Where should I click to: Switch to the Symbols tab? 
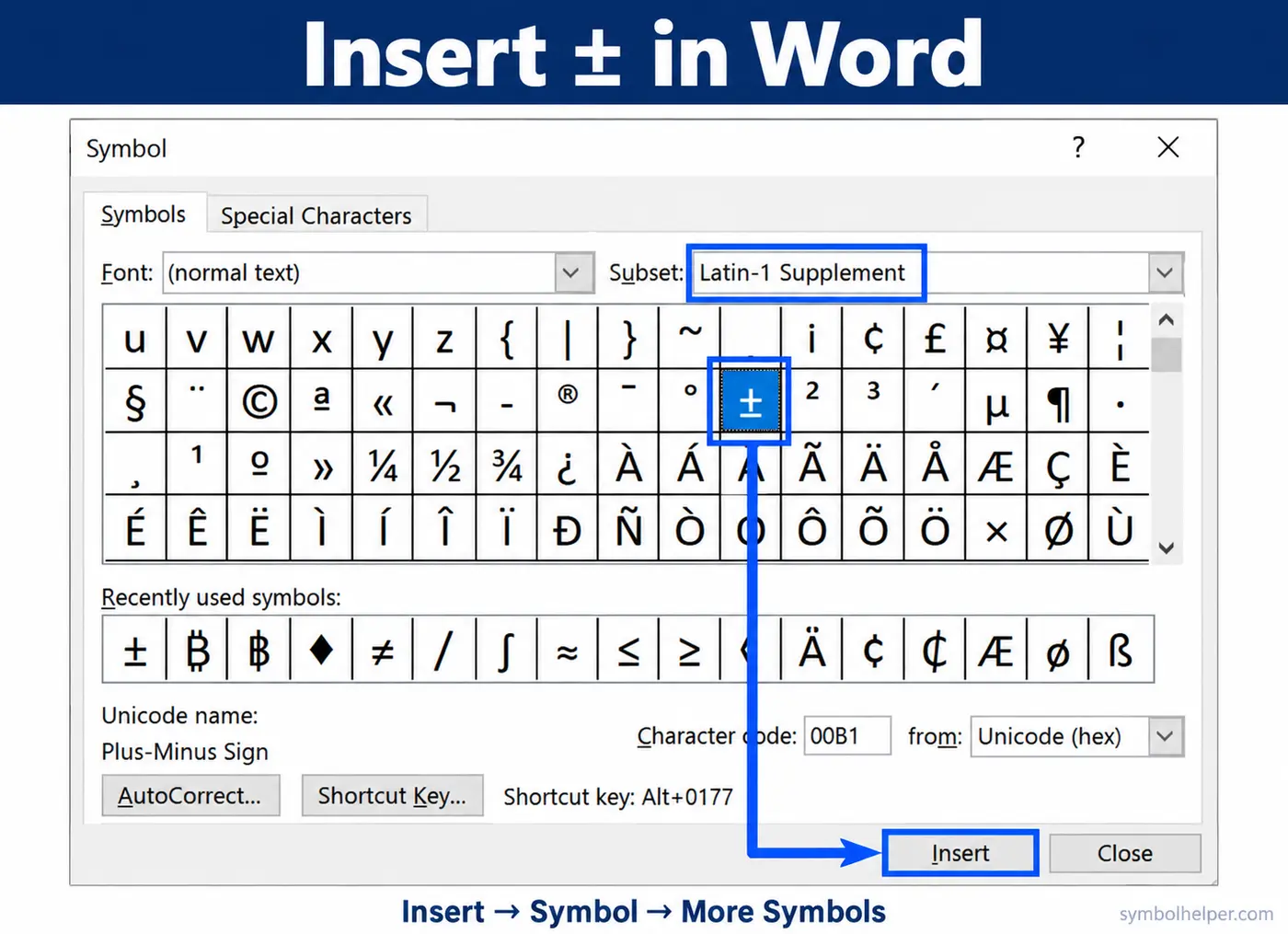pyautogui.click(x=144, y=214)
